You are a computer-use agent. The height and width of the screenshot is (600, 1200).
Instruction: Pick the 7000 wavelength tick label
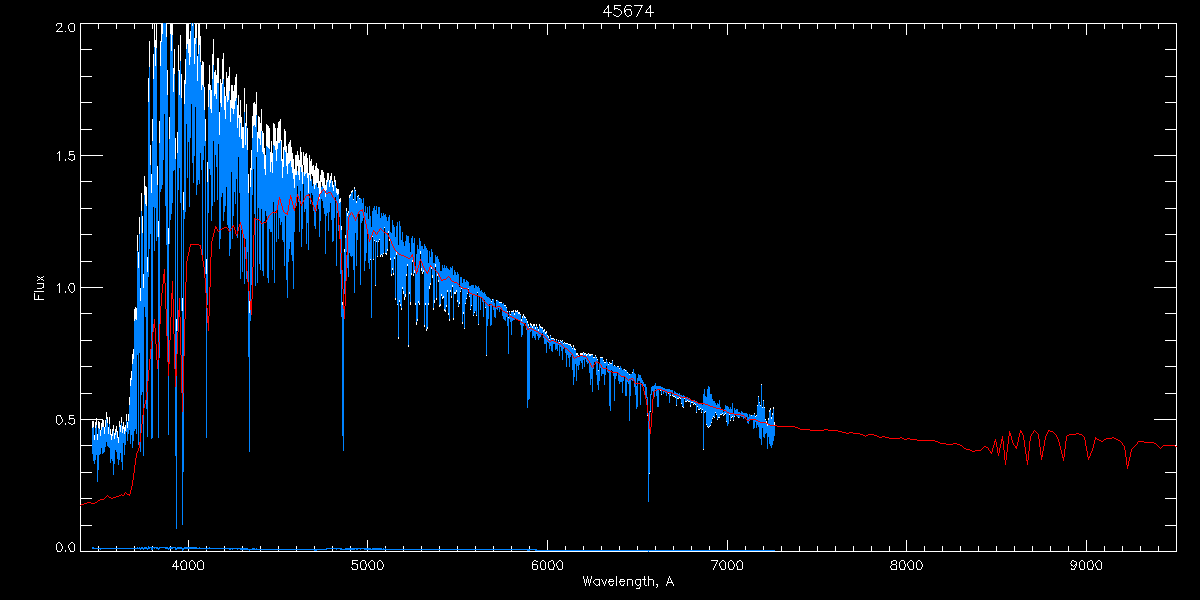(x=727, y=566)
